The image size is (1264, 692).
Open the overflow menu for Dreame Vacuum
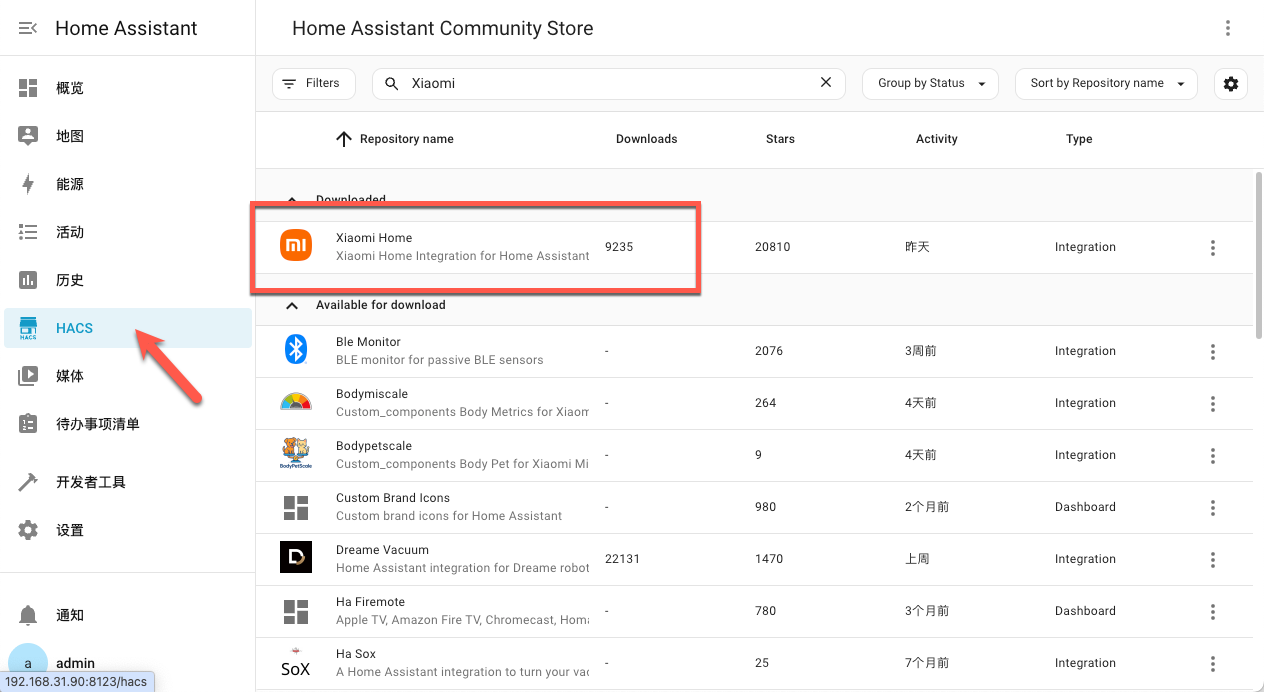coord(1212,559)
